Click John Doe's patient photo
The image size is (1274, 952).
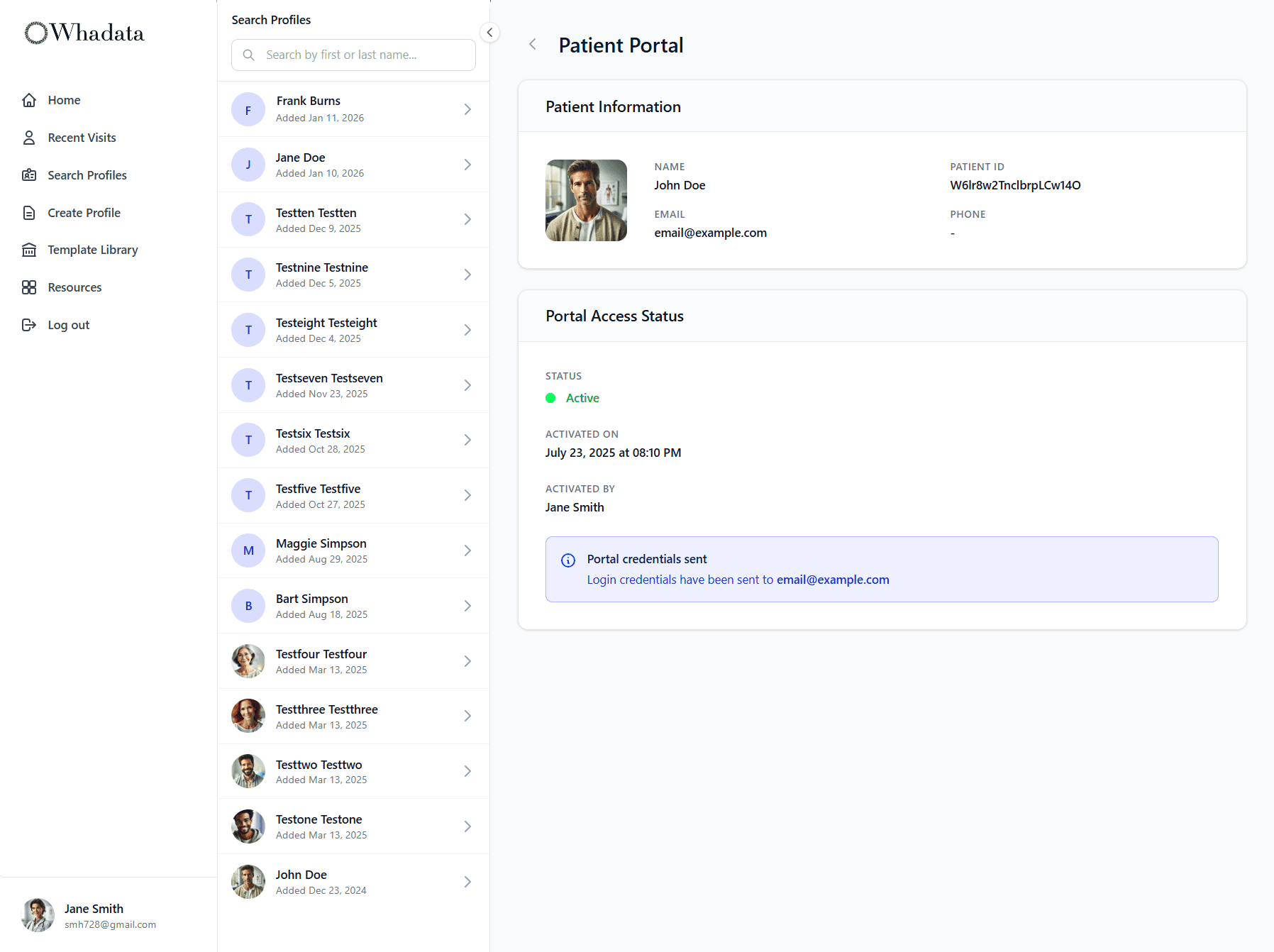click(586, 201)
